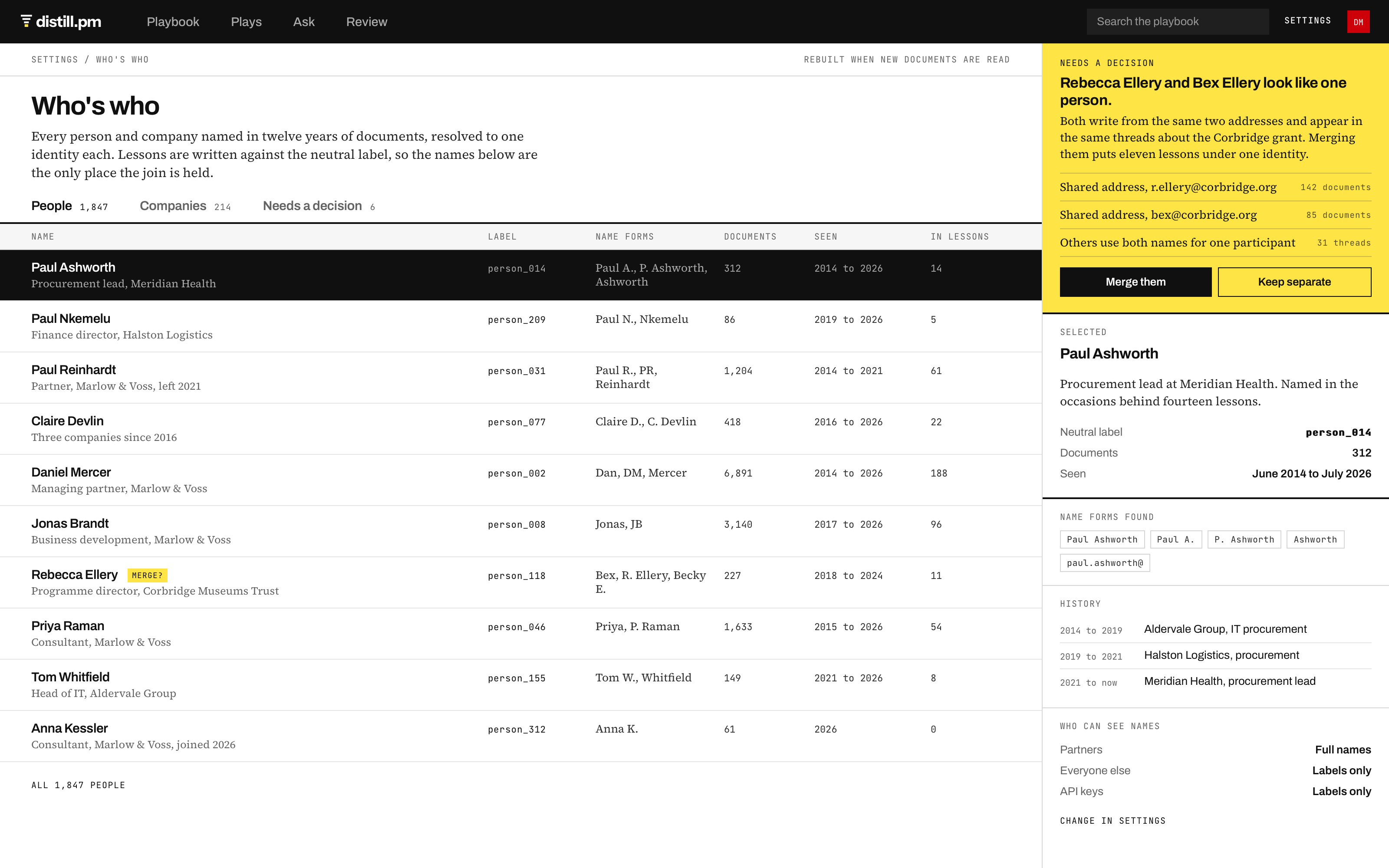Screen dimensions: 1389x868
Task: Open the Review section
Action: pos(367,22)
